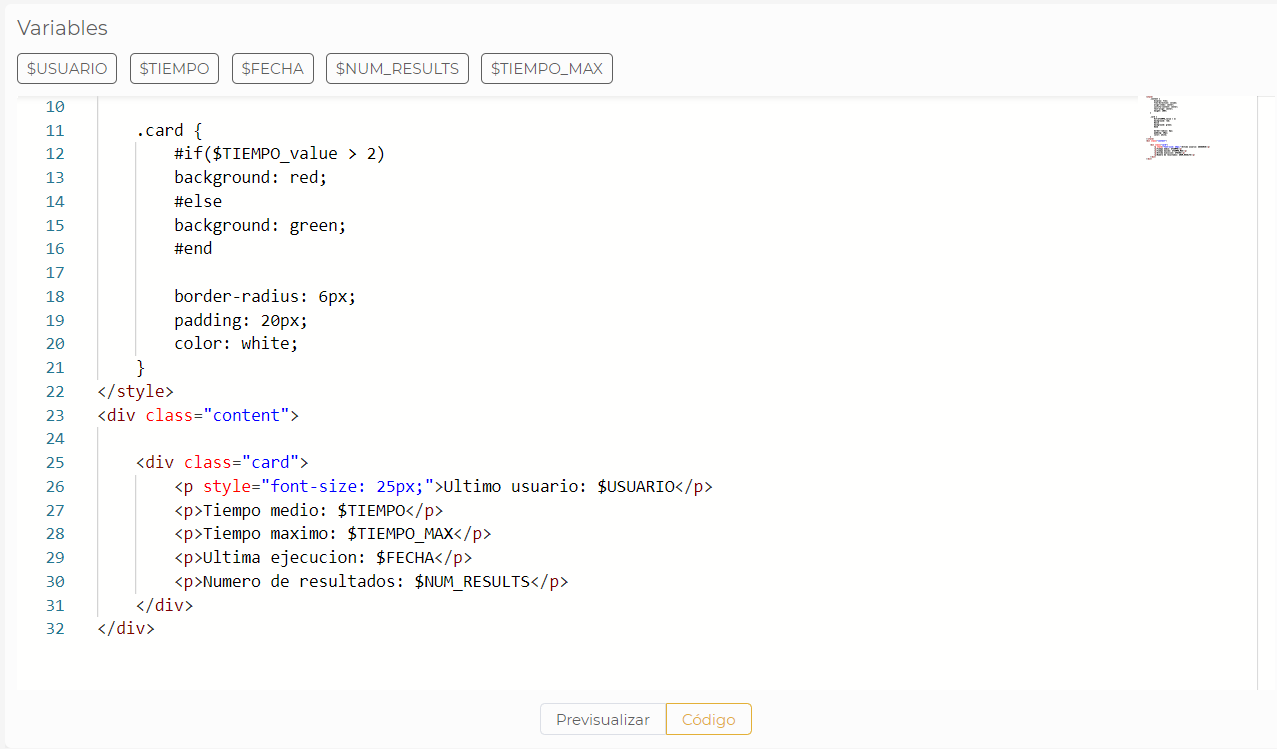Click the #else directive on line 14

(x=198, y=201)
